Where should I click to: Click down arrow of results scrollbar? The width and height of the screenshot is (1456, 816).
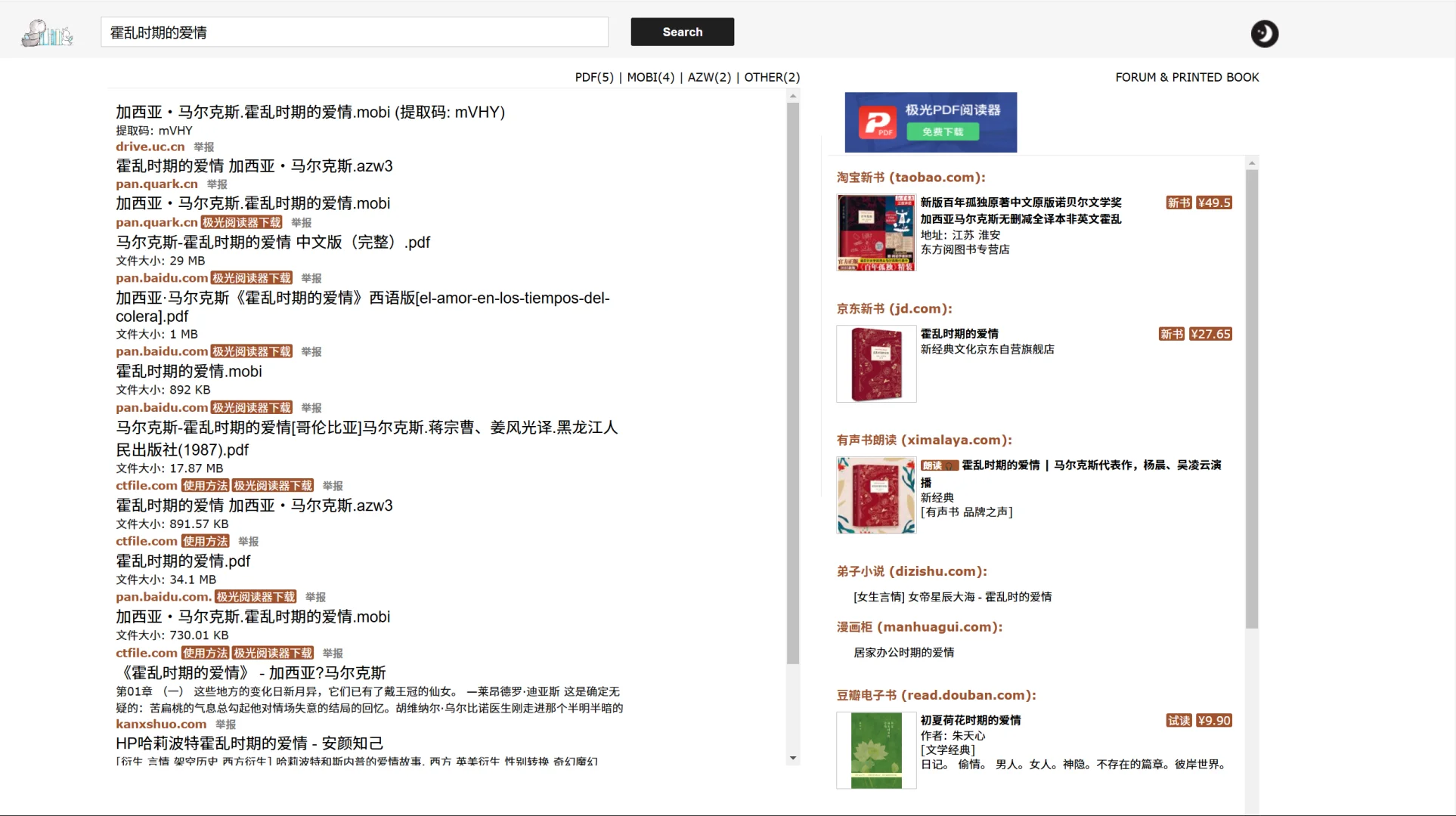click(793, 758)
